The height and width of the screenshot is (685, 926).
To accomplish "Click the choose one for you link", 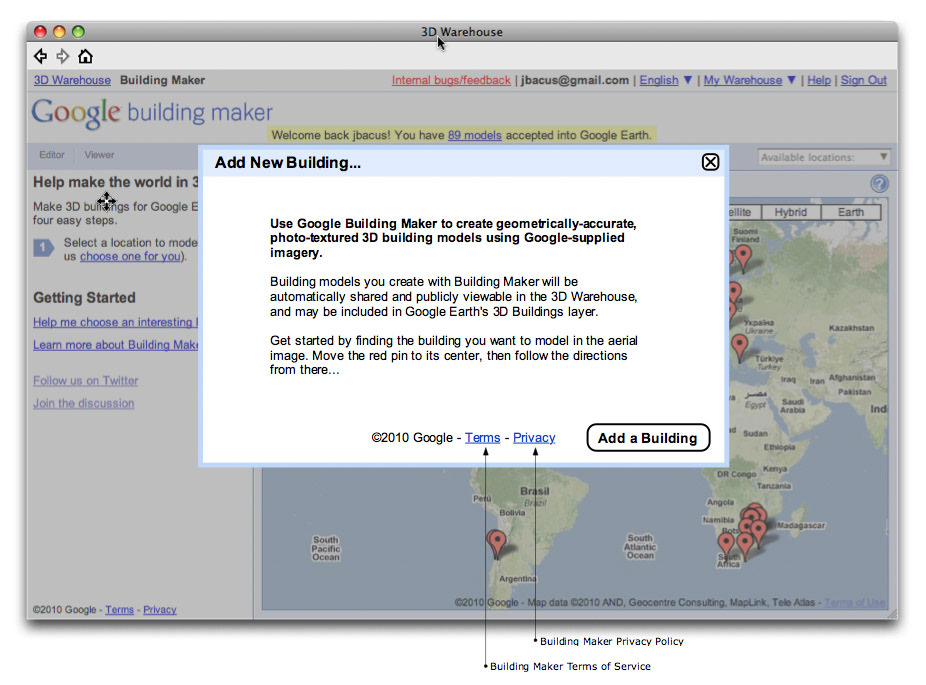I will pyautogui.click(x=131, y=256).
